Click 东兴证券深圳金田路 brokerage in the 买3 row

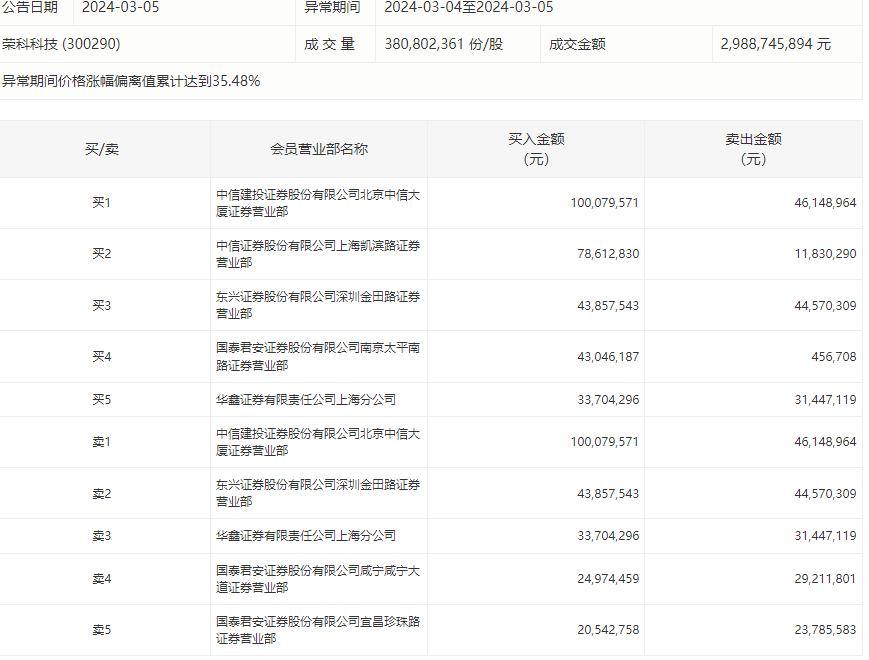click(x=318, y=305)
